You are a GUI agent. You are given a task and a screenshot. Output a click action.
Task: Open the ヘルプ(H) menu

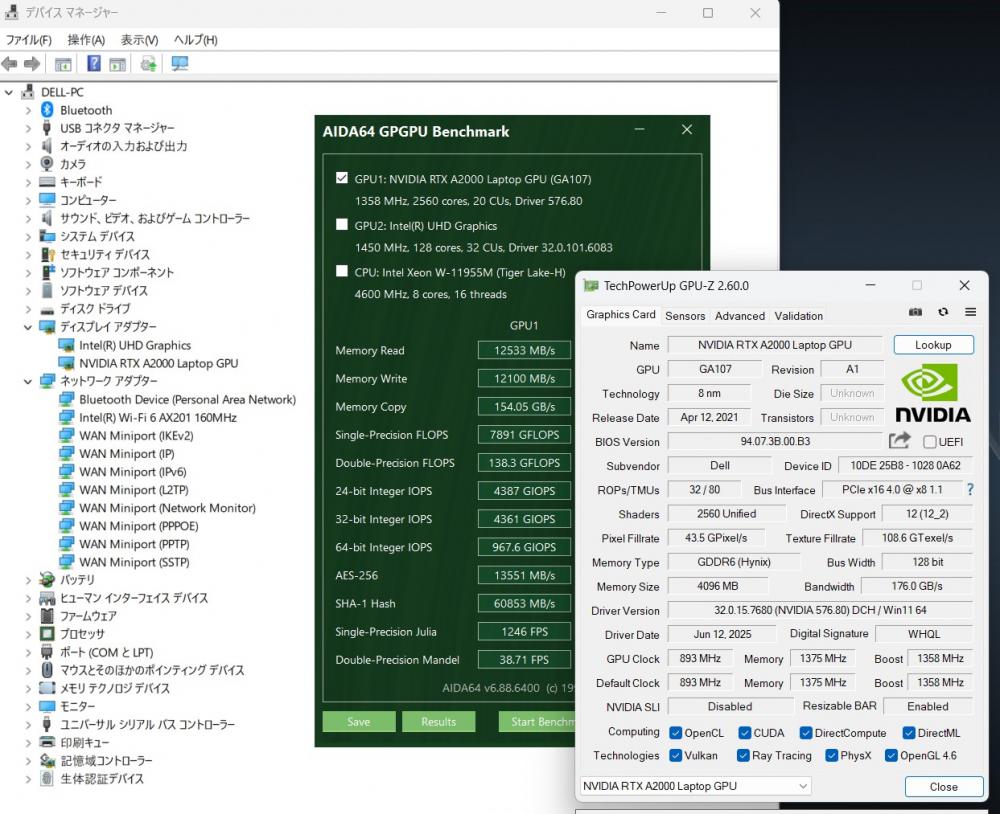196,40
